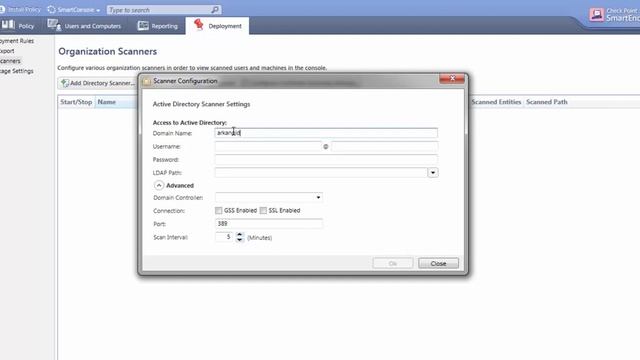Enable the GSS Enabled checkbox

(218, 211)
